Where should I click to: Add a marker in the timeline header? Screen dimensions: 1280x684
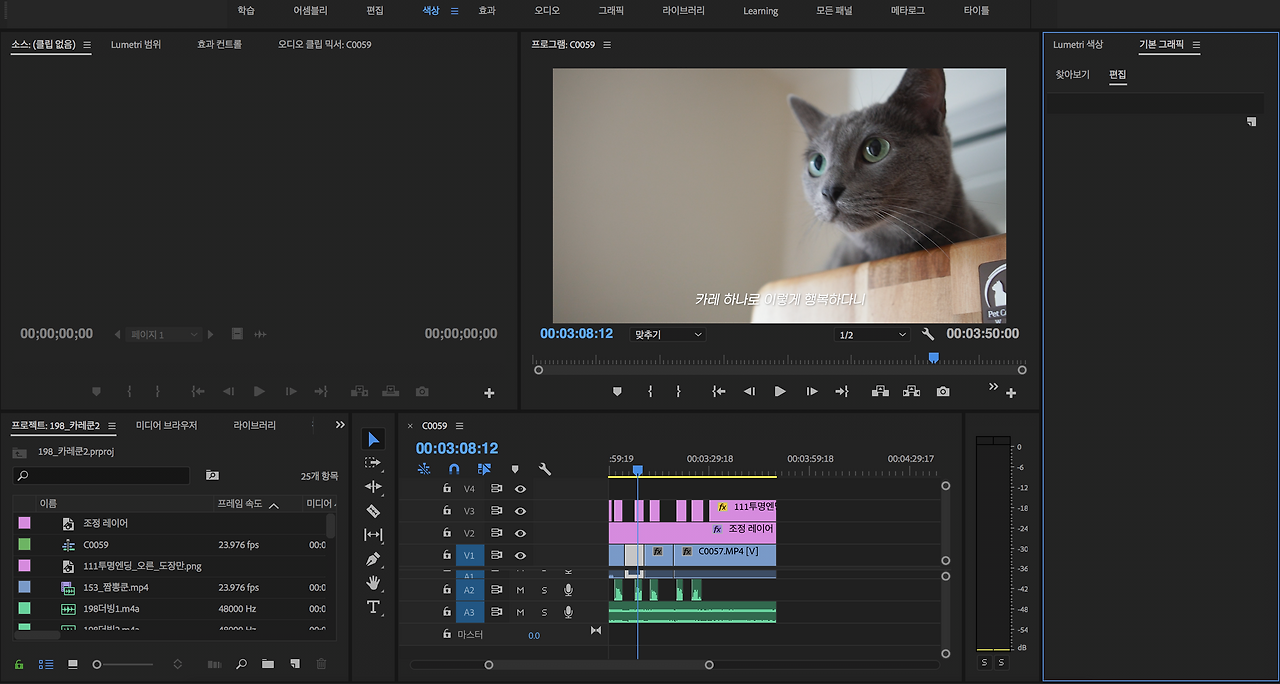(x=515, y=468)
